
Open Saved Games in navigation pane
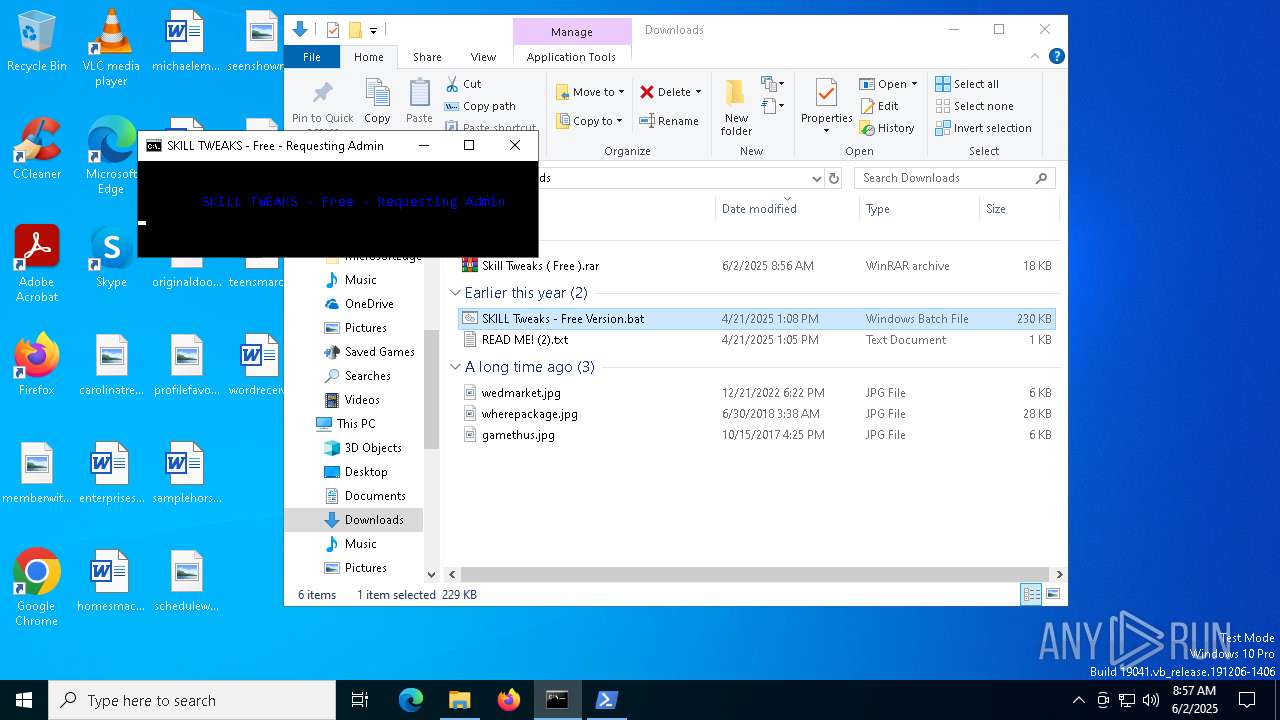tap(369, 352)
